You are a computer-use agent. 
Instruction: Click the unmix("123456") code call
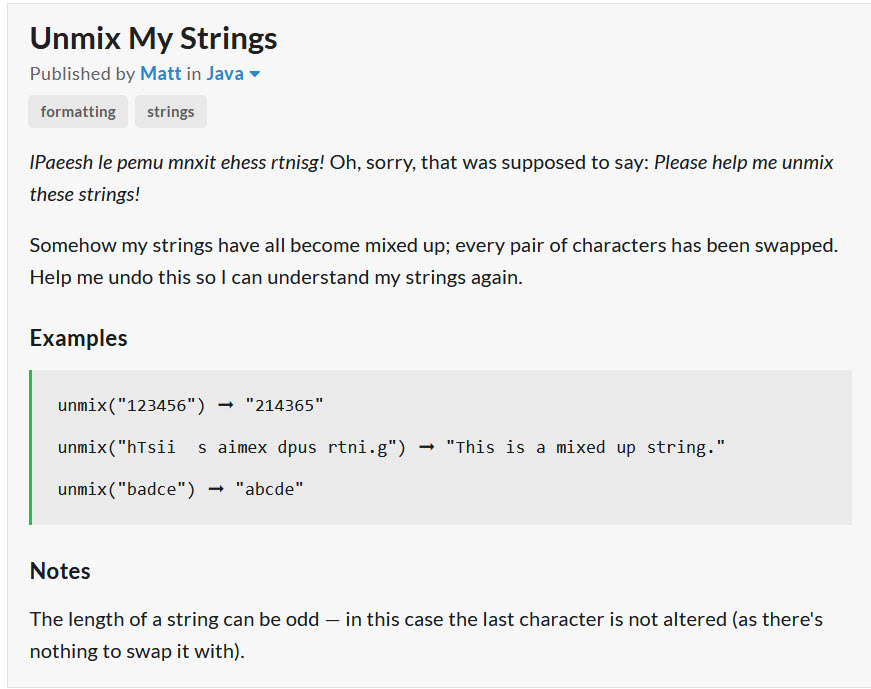tap(132, 406)
